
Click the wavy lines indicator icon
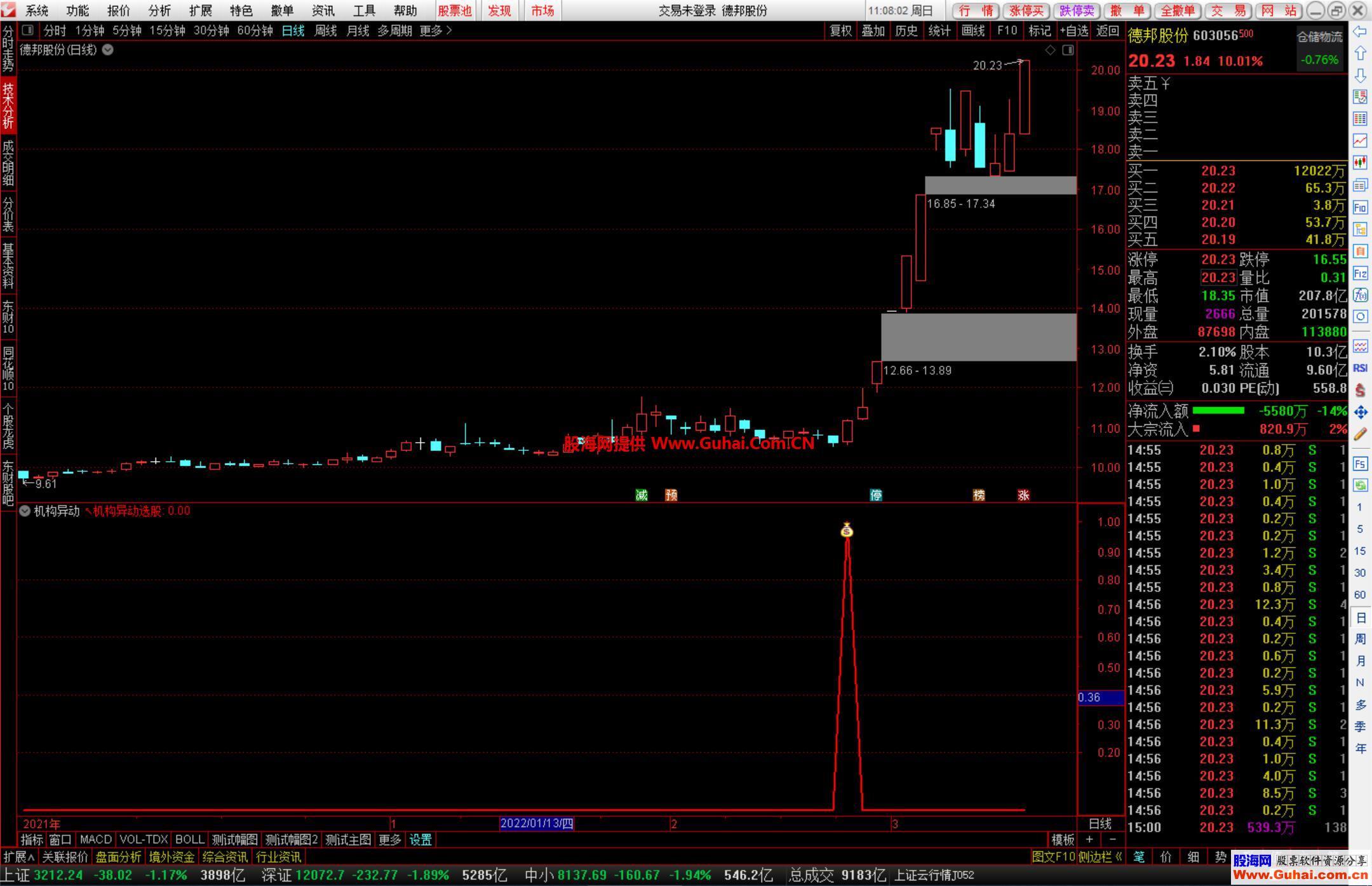[x=1360, y=346]
